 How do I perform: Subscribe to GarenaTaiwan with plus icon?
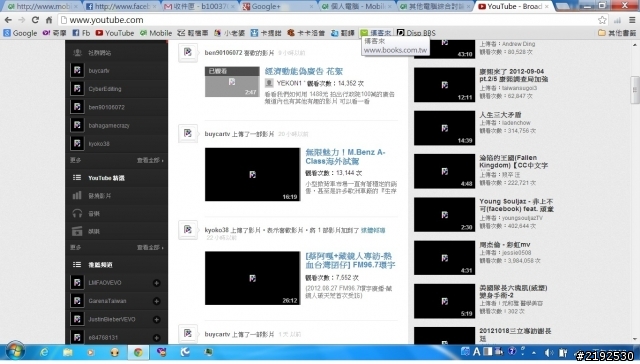point(156,301)
